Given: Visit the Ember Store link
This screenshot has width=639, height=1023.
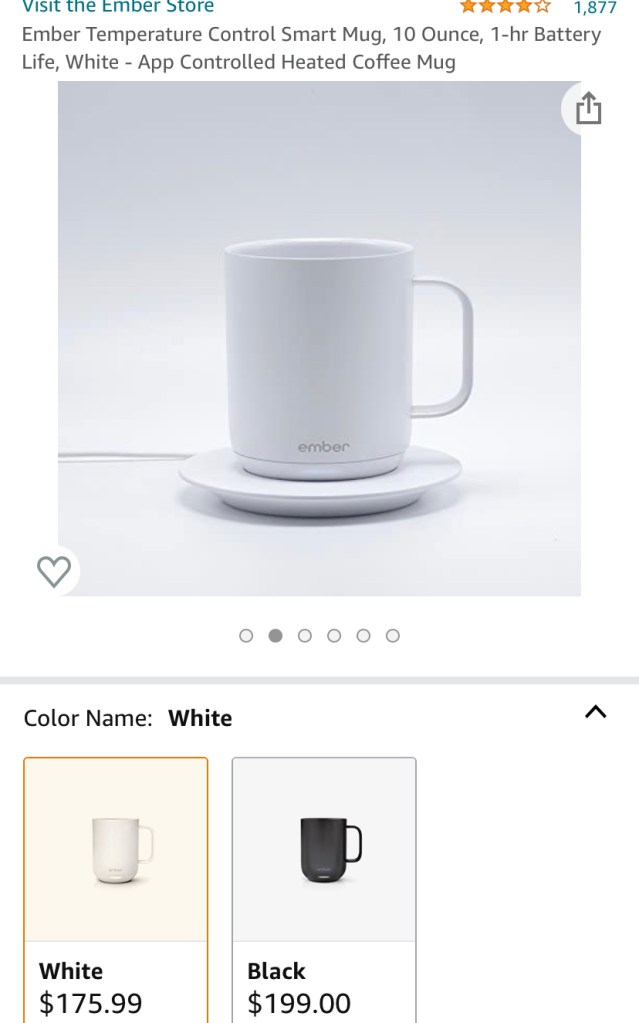Looking at the screenshot, I should [118, 7].
